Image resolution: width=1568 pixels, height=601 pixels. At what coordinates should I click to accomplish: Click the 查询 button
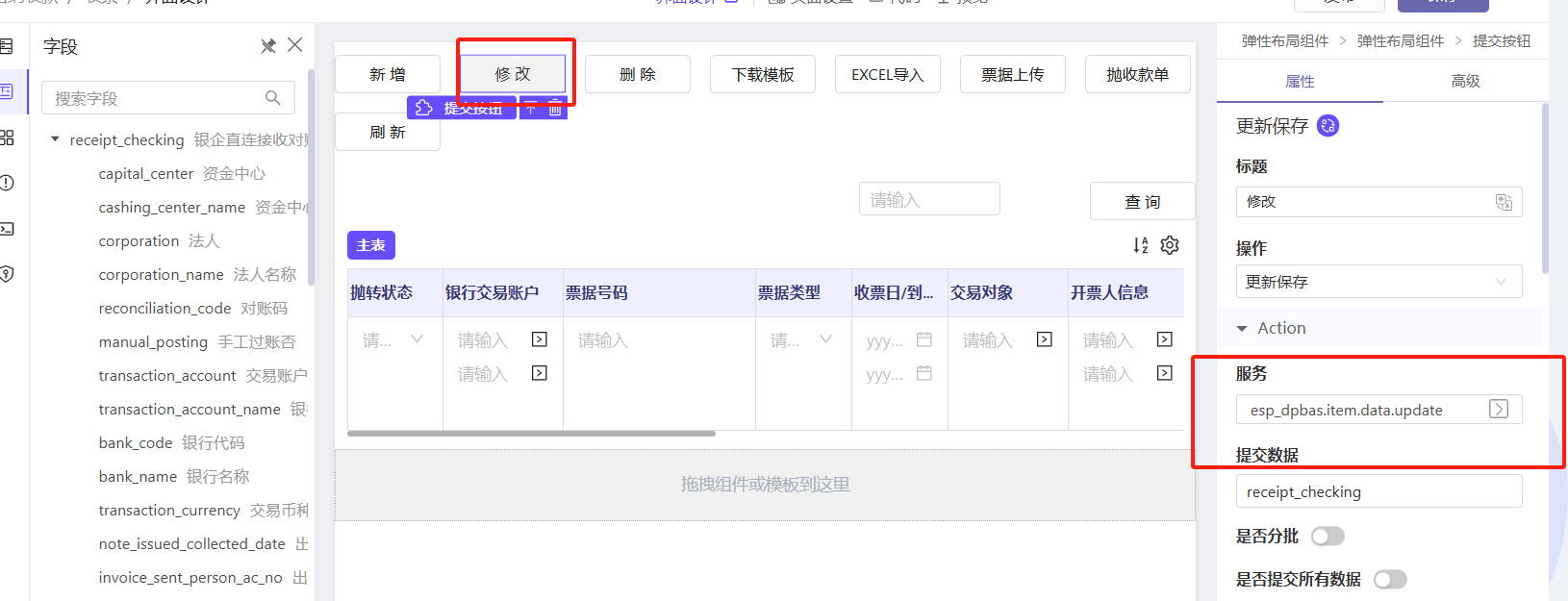(x=1143, y=202)
